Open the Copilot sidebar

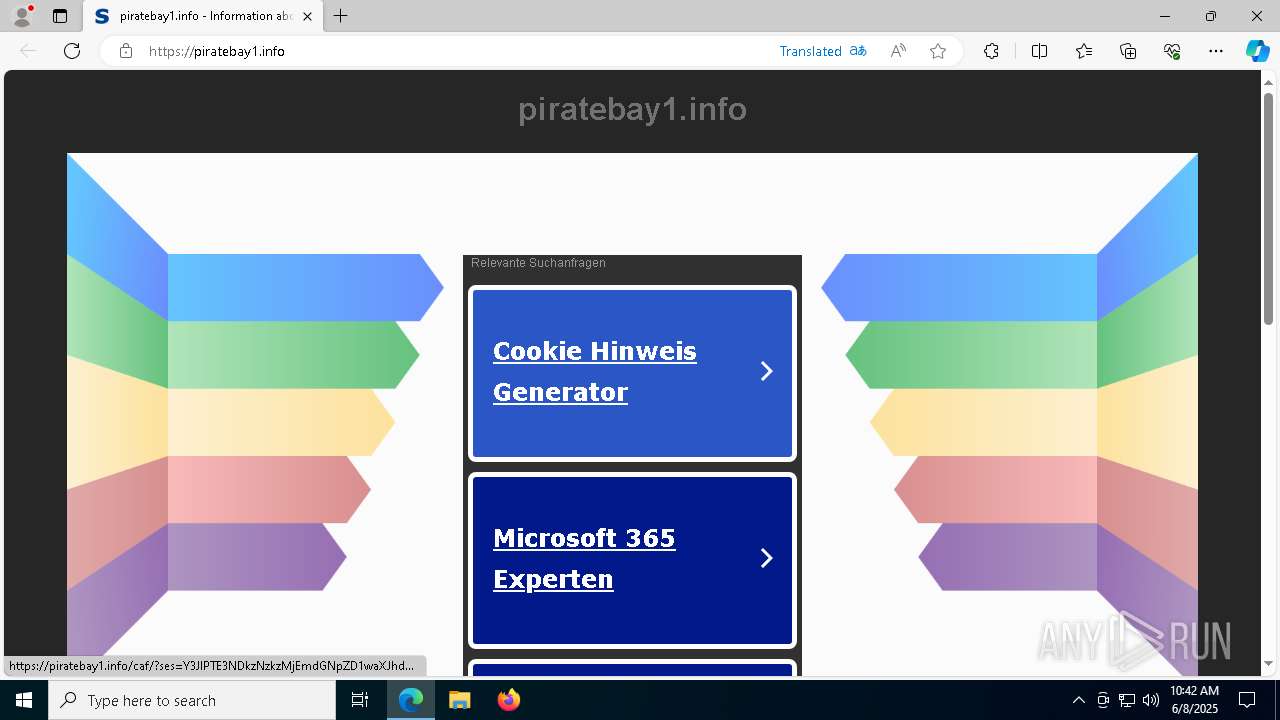(x=1257, y=51)
